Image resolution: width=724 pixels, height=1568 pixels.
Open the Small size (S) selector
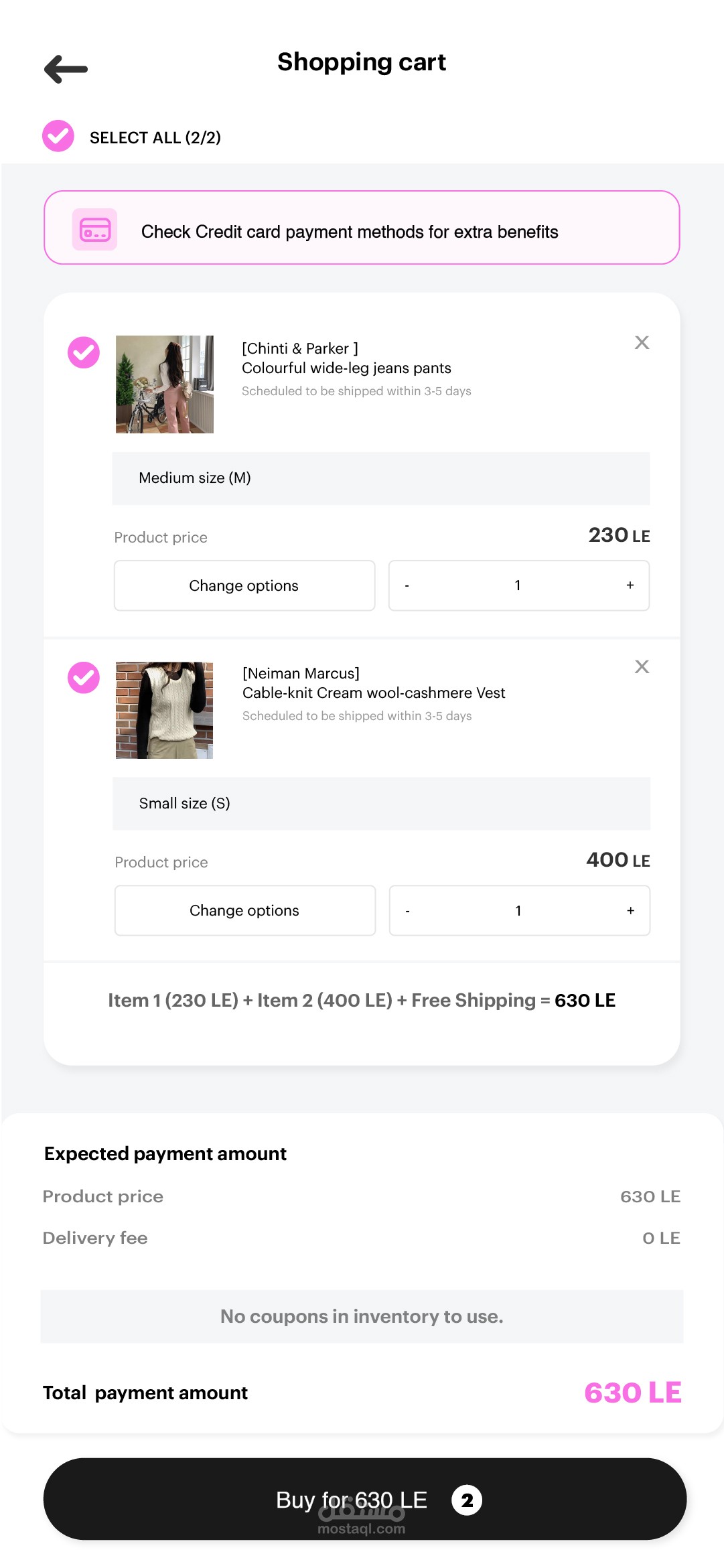pyautogui.click(x=380, y=803)
